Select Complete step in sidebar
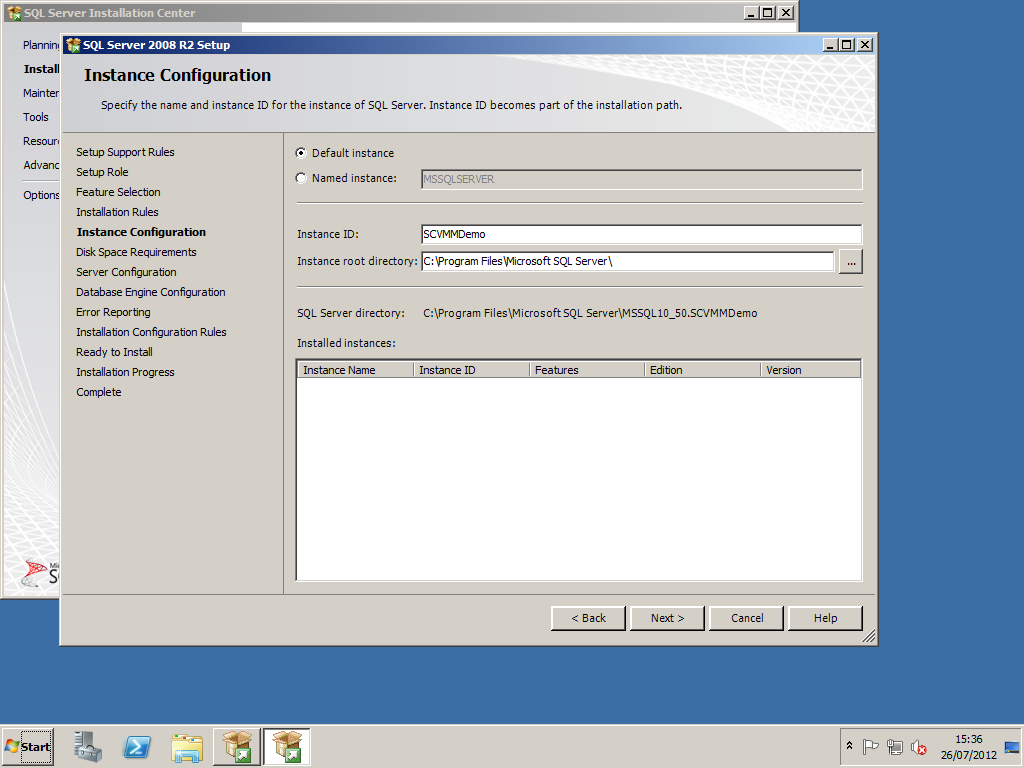 (x=99, y=392)
